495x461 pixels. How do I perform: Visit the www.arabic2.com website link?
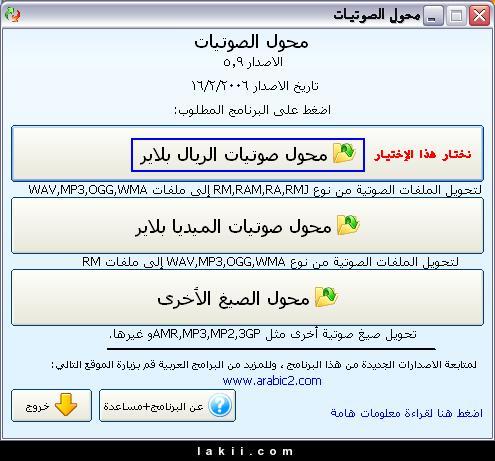coord(272,381)
